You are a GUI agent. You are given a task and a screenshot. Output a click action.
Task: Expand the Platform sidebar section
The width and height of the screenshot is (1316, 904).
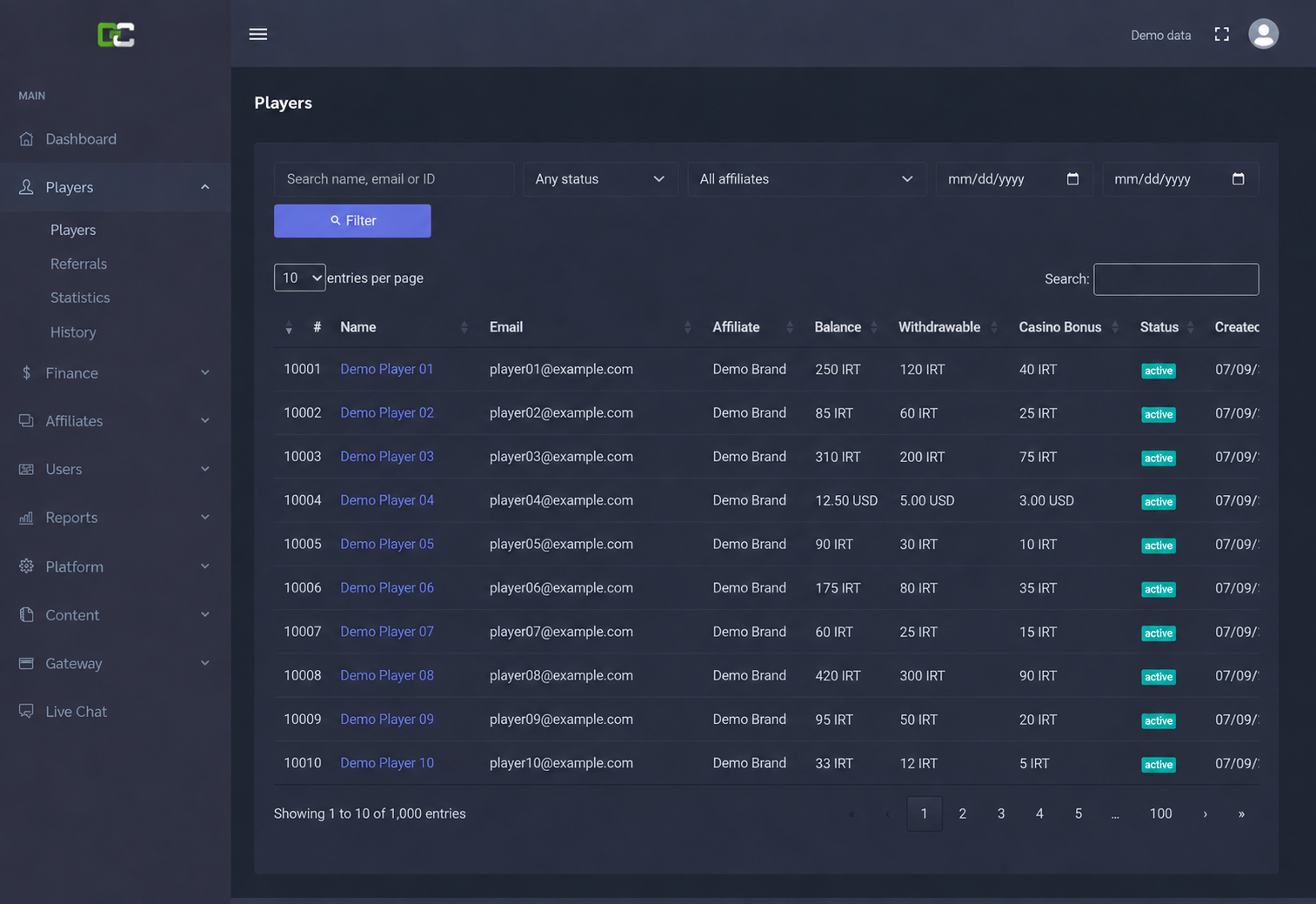(205, 566)
